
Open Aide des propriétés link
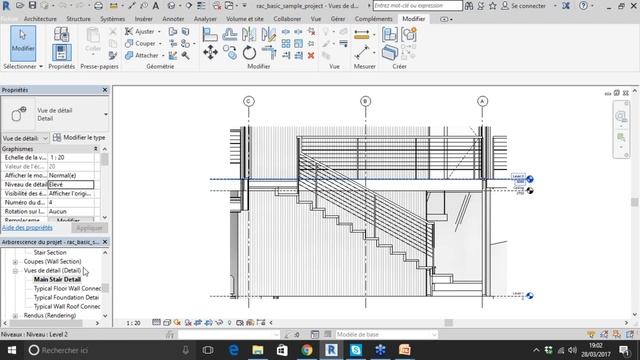27,228
